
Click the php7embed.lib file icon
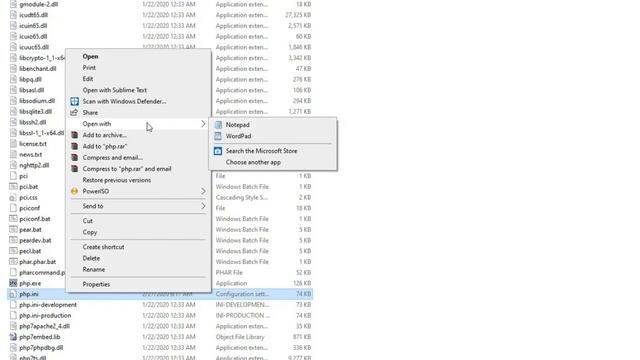(13, 337)
